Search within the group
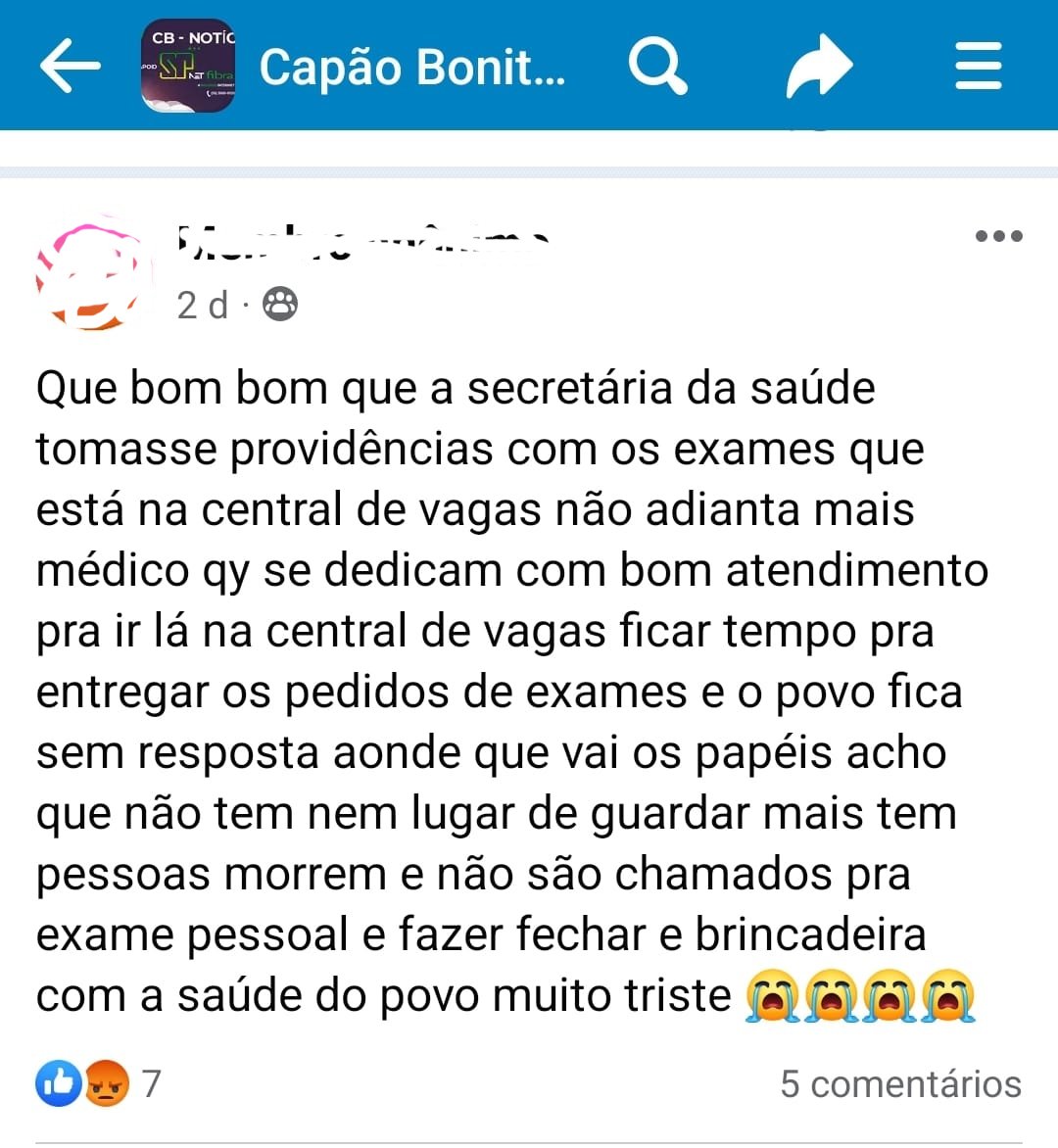The image size is (1058, 1148). coord(657,66)
